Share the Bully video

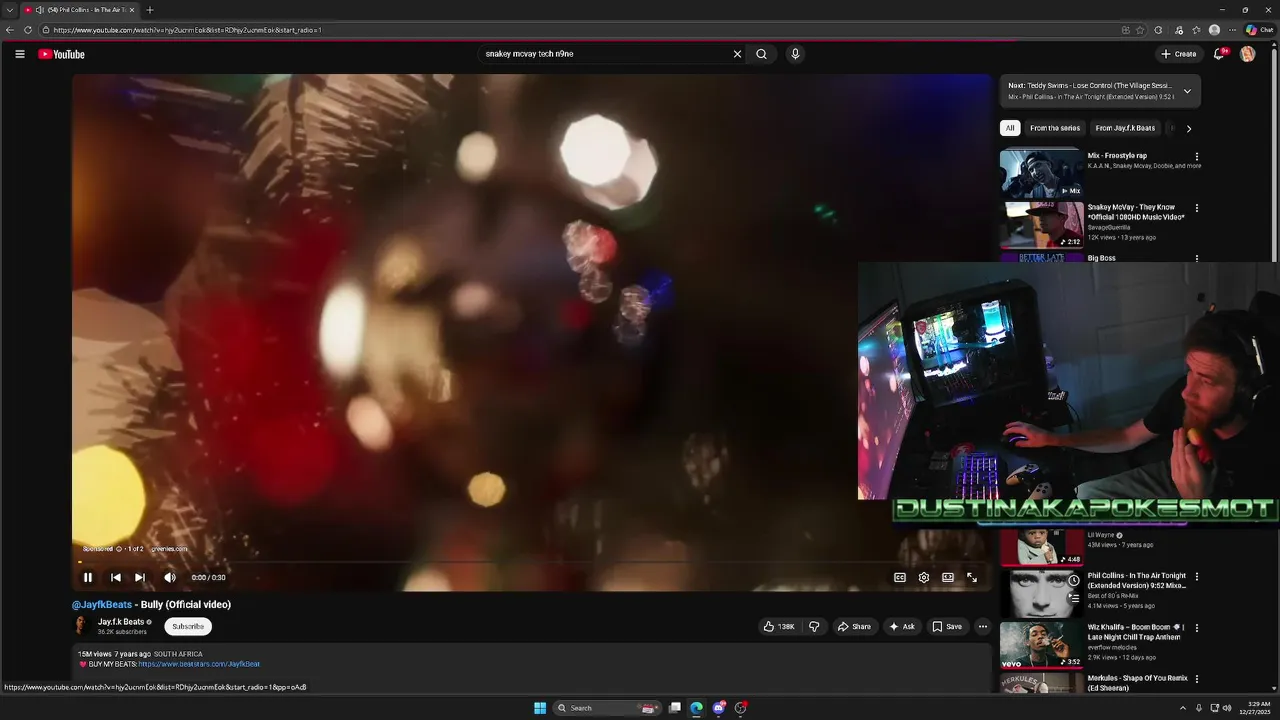pyautogui.click(x=854, y=627)
